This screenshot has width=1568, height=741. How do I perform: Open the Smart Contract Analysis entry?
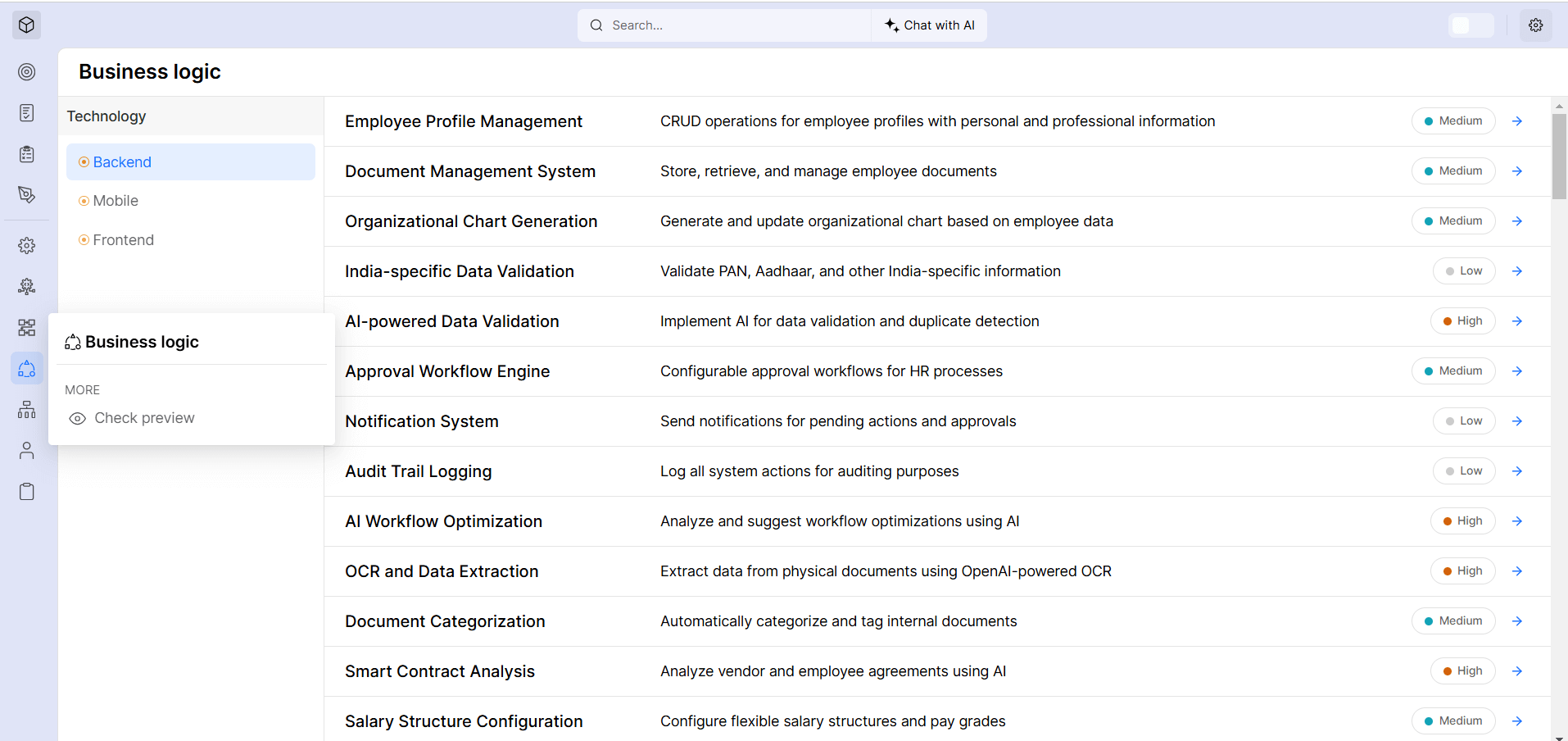(439, 671)
